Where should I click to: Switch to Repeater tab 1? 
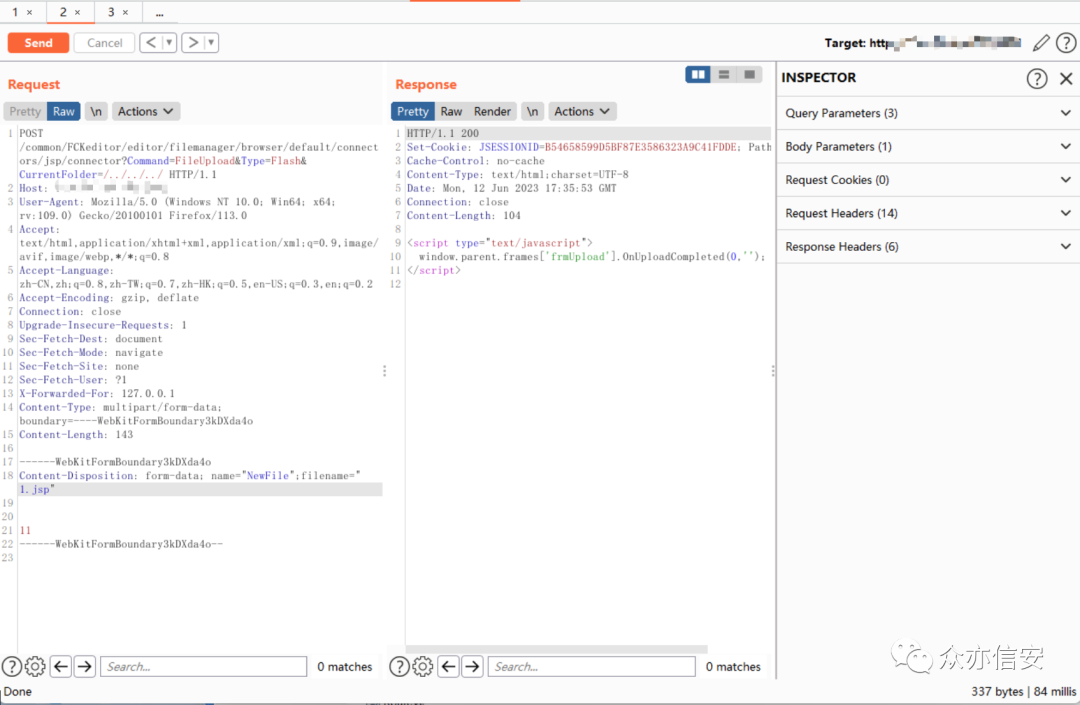(14, 12)
